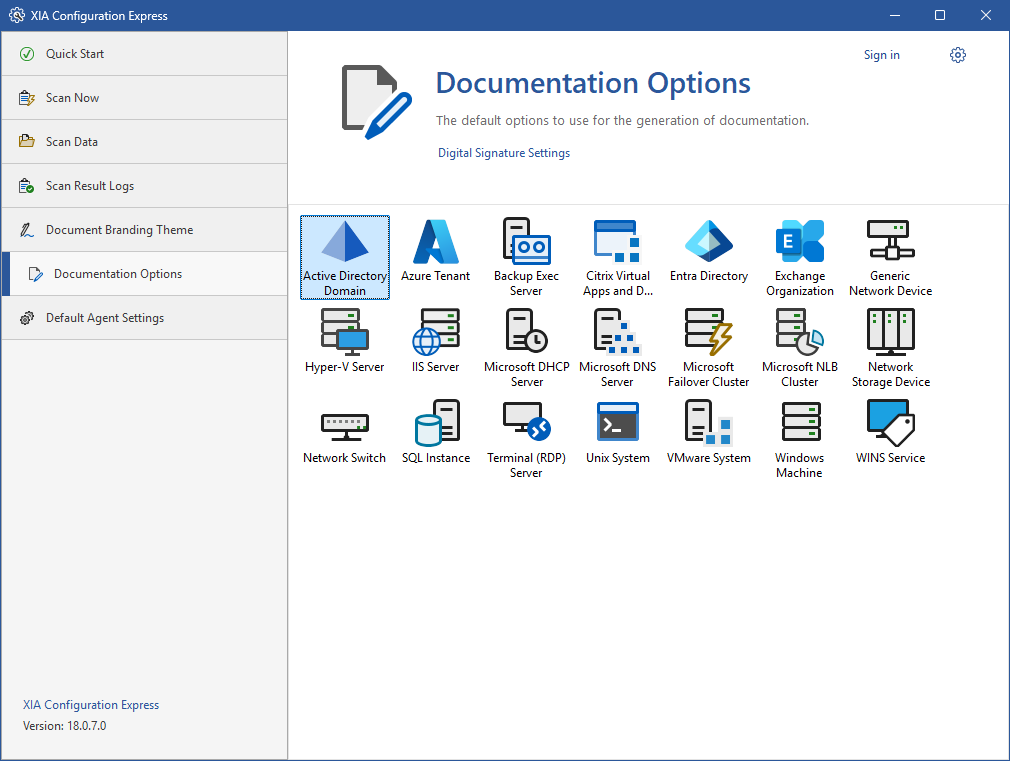Open the settings gear icon
Viewport: 1010px width, 761px height.
point(958,55)
